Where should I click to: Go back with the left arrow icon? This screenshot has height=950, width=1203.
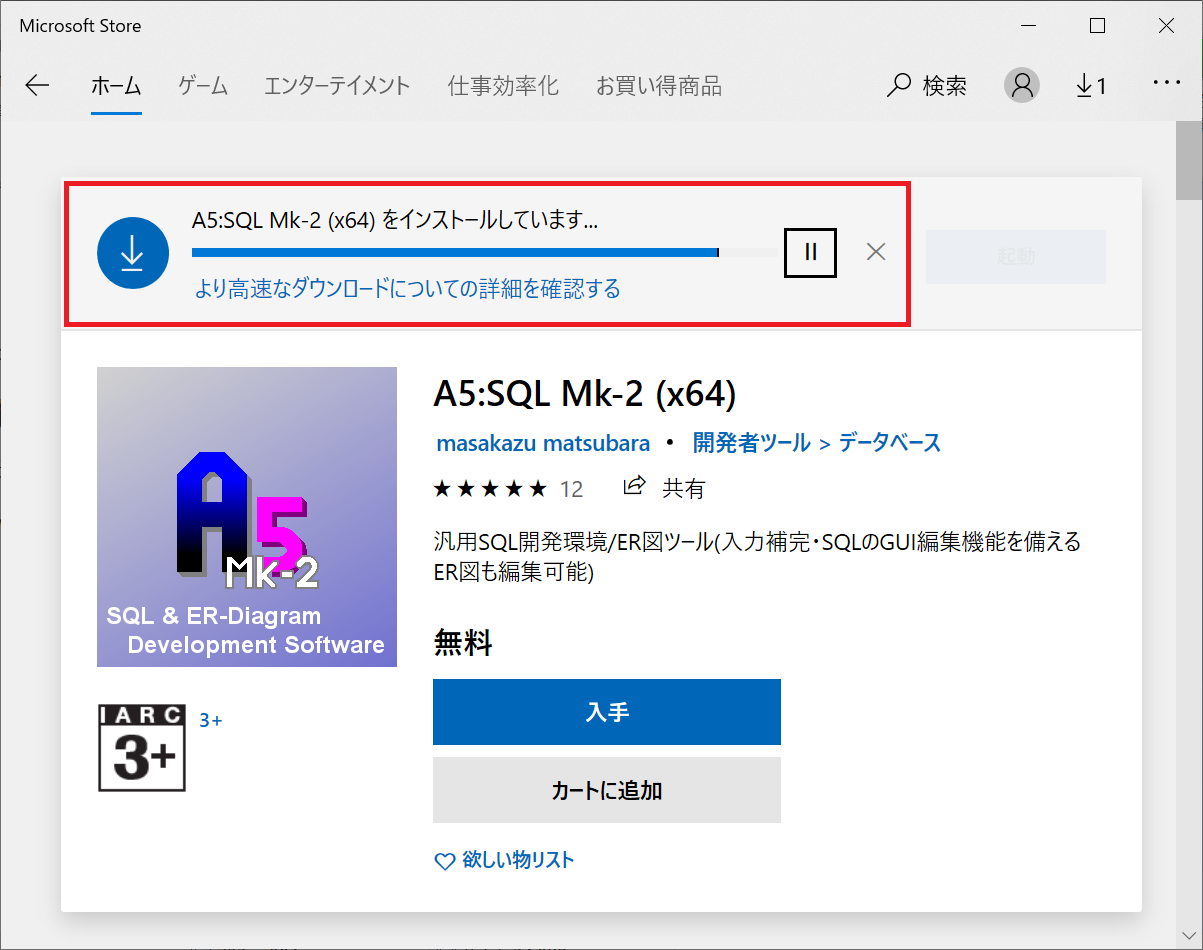pyautogui.click(x=37, y=86)
